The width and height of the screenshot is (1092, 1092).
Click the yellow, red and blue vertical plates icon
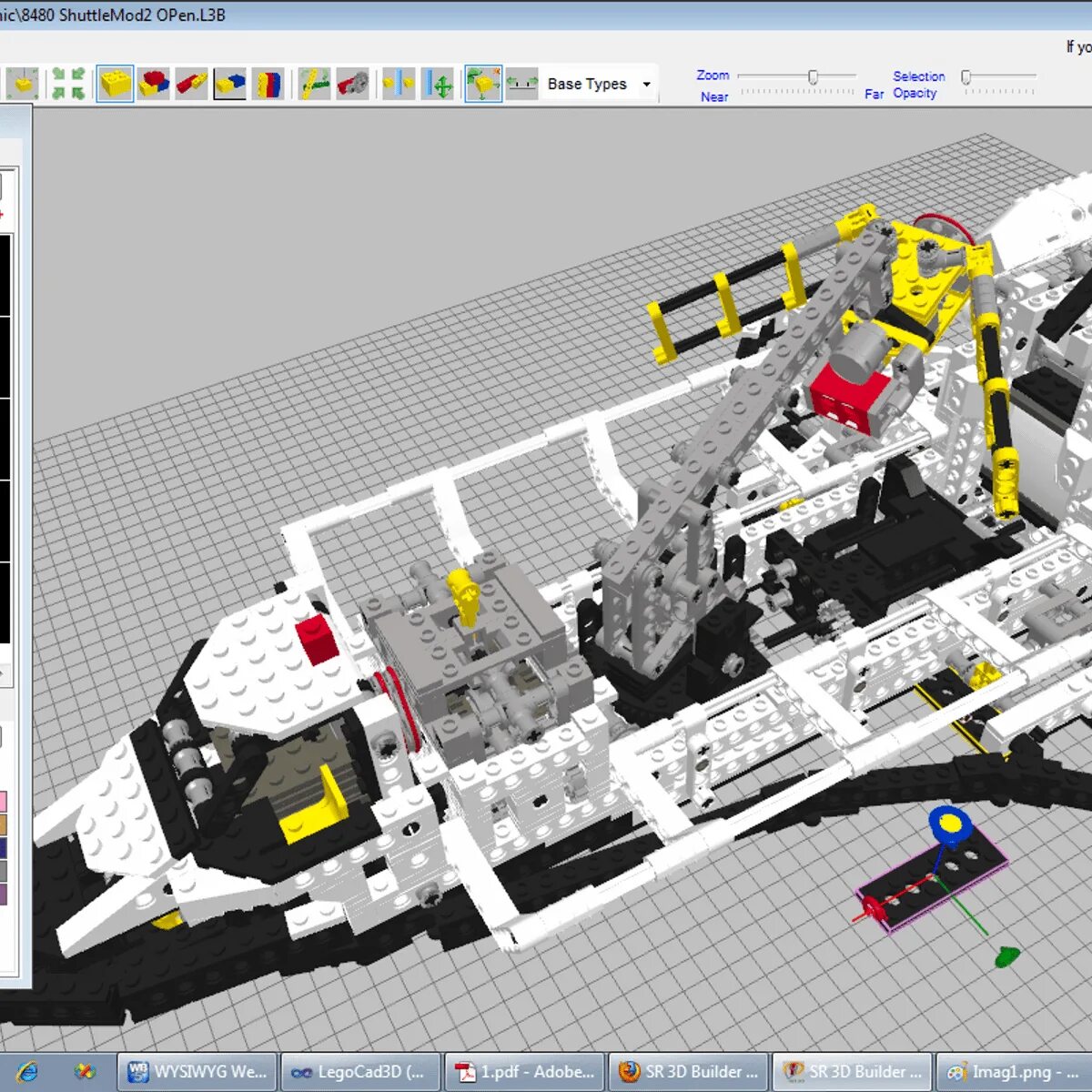[268, 84]
